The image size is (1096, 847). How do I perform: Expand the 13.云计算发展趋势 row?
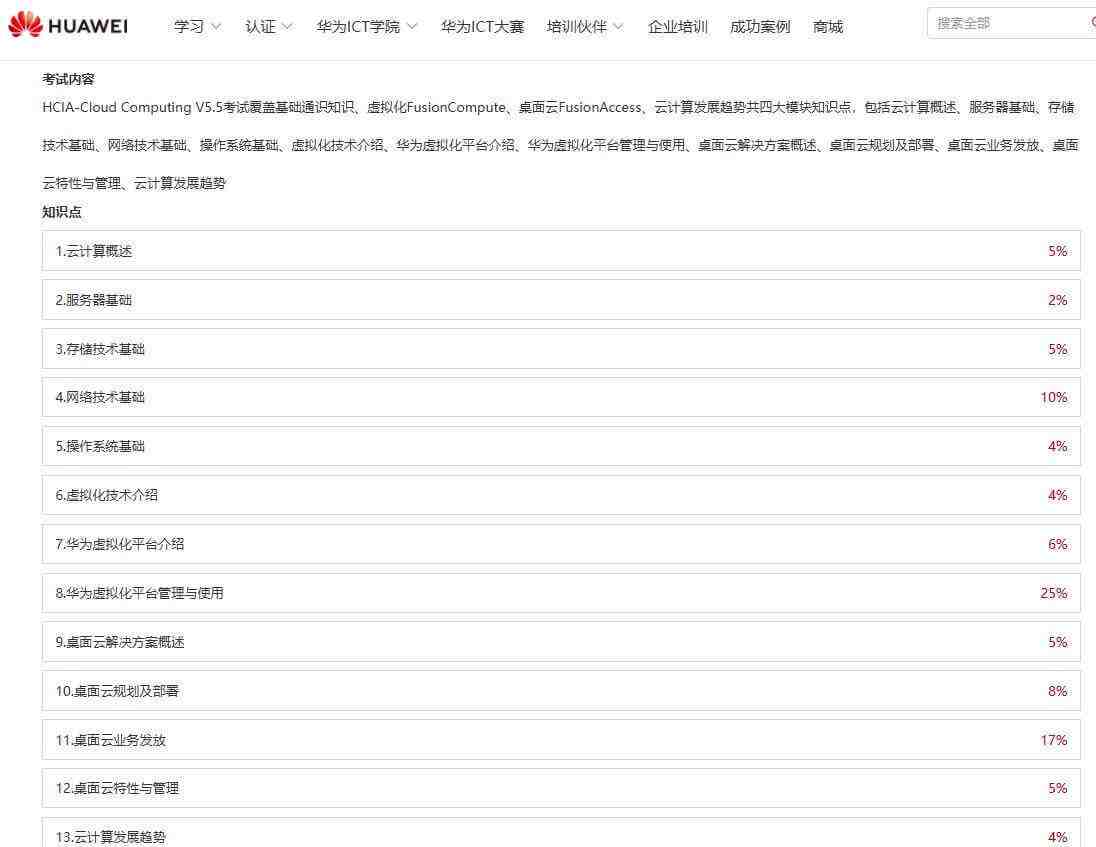[561, 835]
